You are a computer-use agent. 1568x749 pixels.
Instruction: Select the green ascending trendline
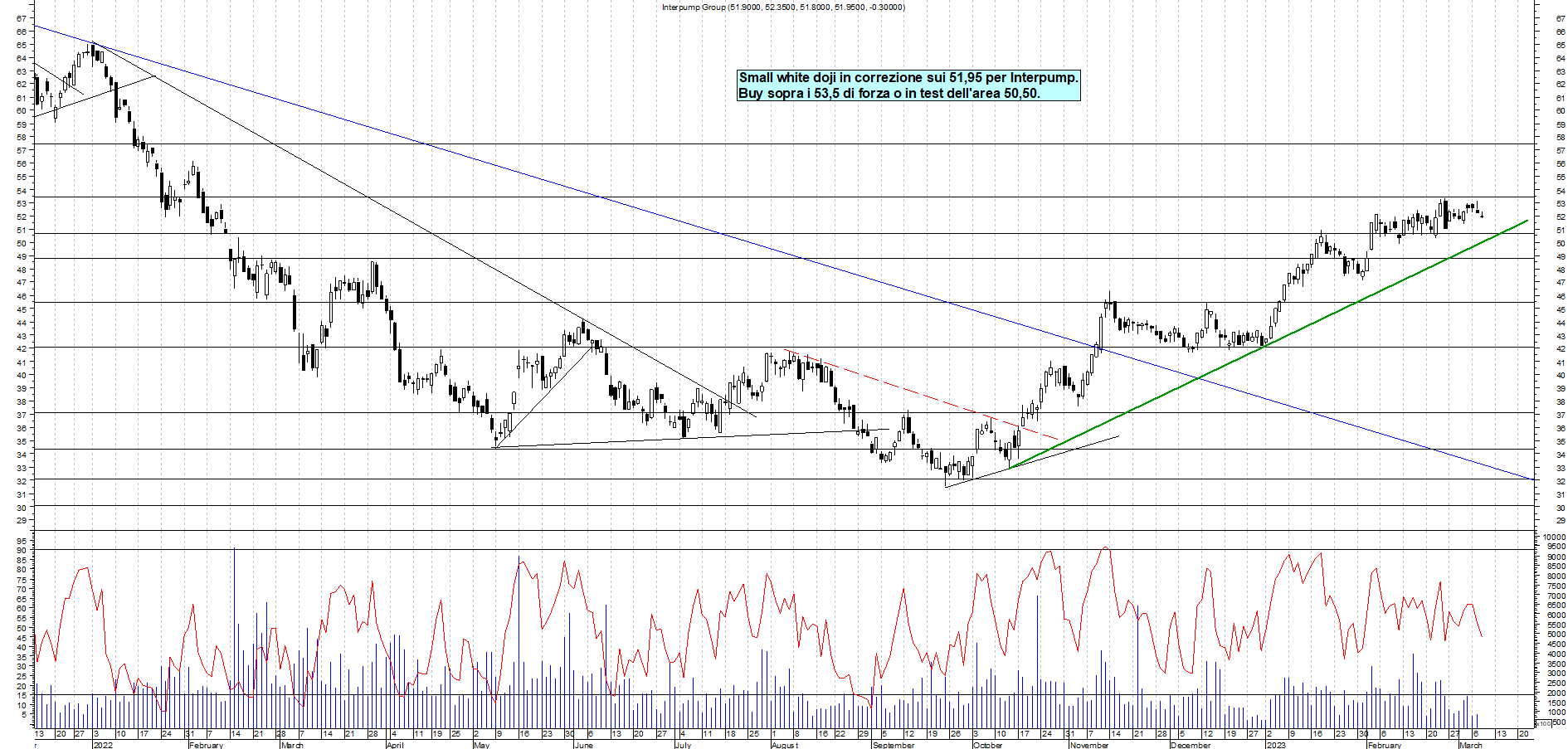tap(1269, 343)
